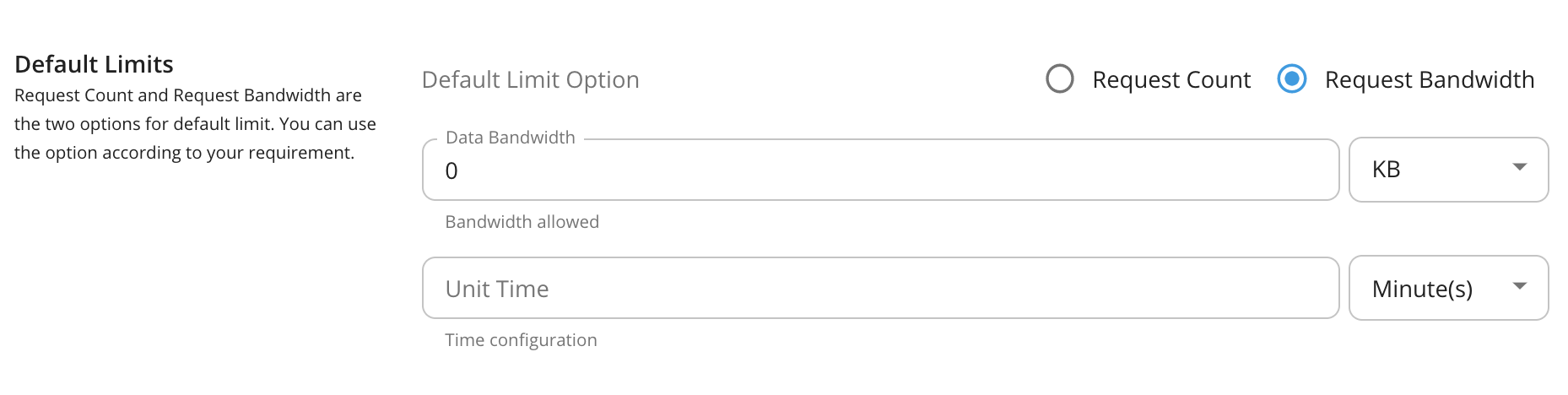The width and height of the screenshot is (1568, 395).
Task: Click the Default Limits description paragraph
Action: 195,124
